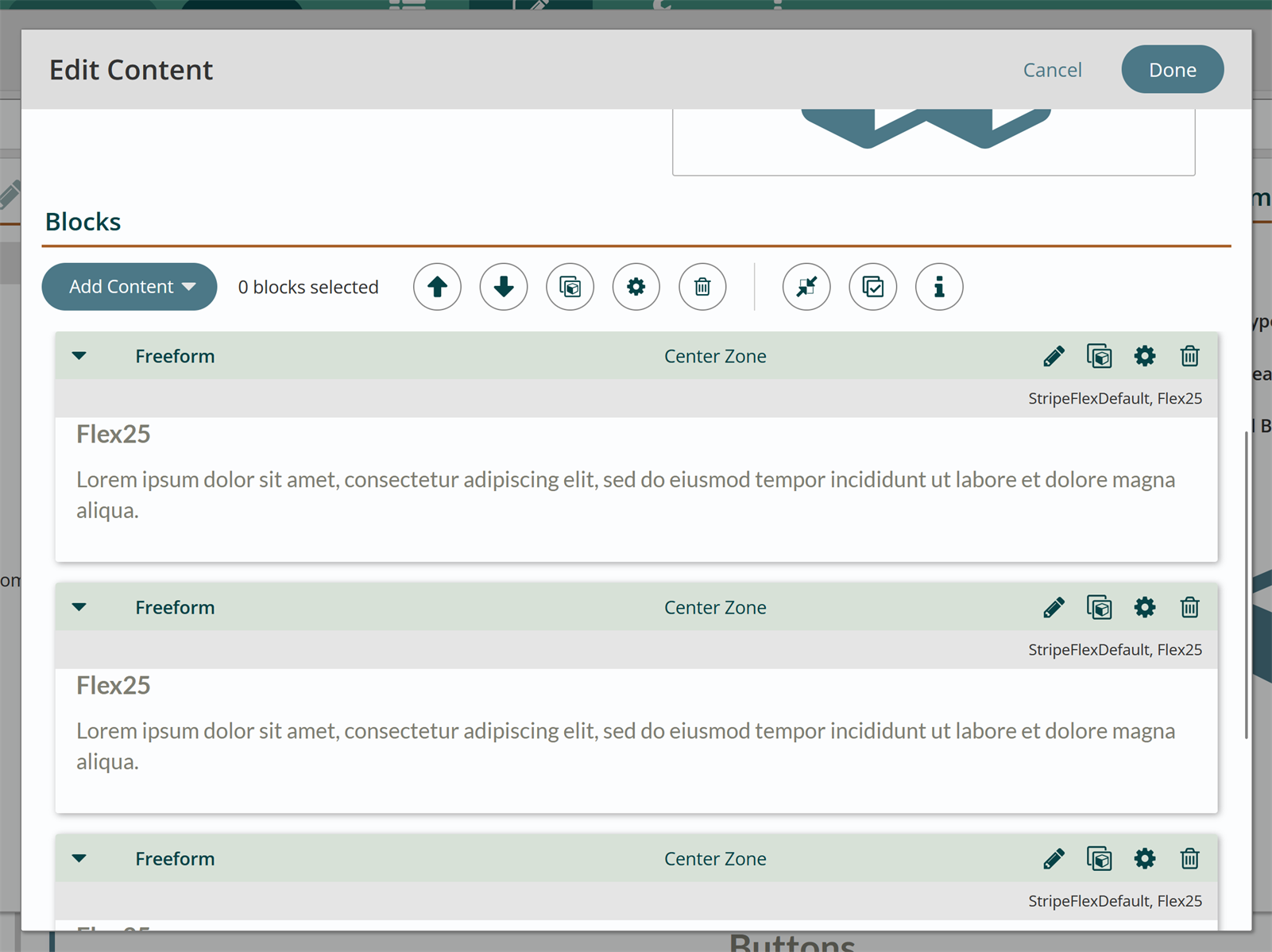The image size is (1272, 952).
Task: Edit the first Freeform block with pencil
Action: point(1054,356)
